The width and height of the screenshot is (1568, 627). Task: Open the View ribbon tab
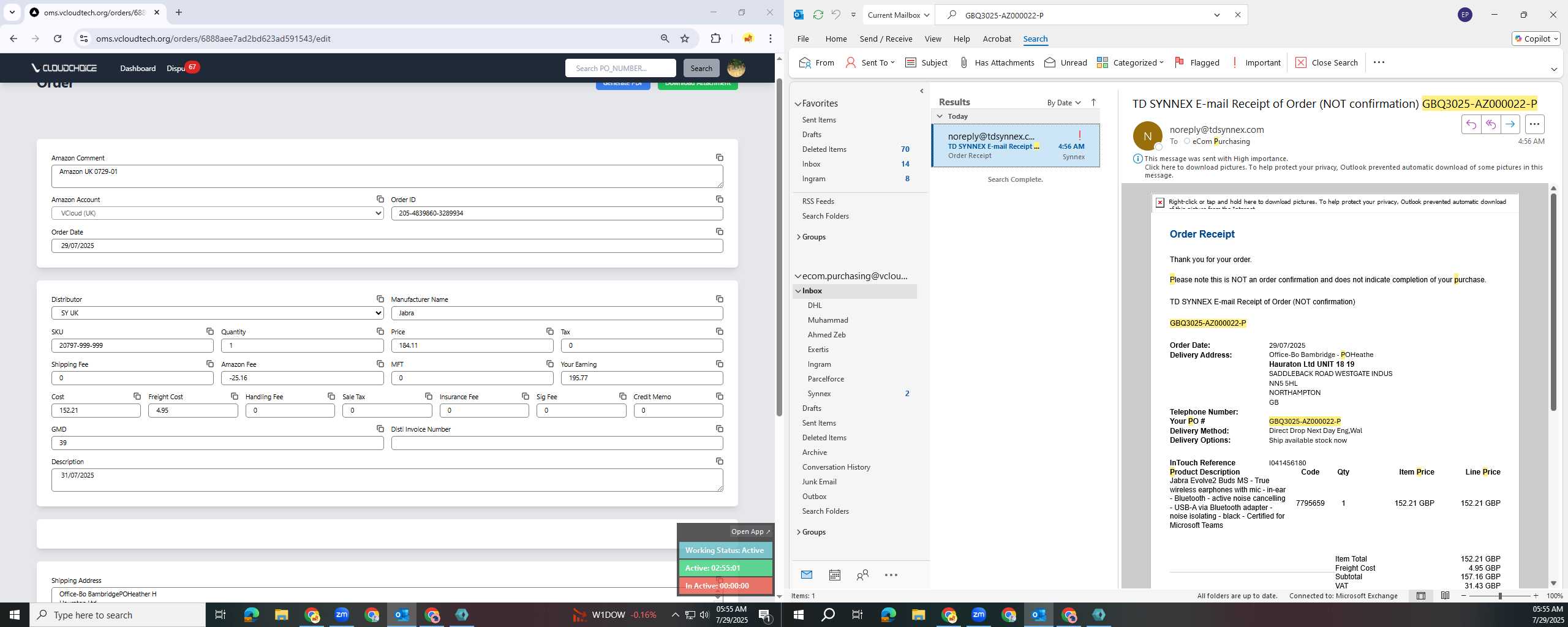[x=932, y=39]
